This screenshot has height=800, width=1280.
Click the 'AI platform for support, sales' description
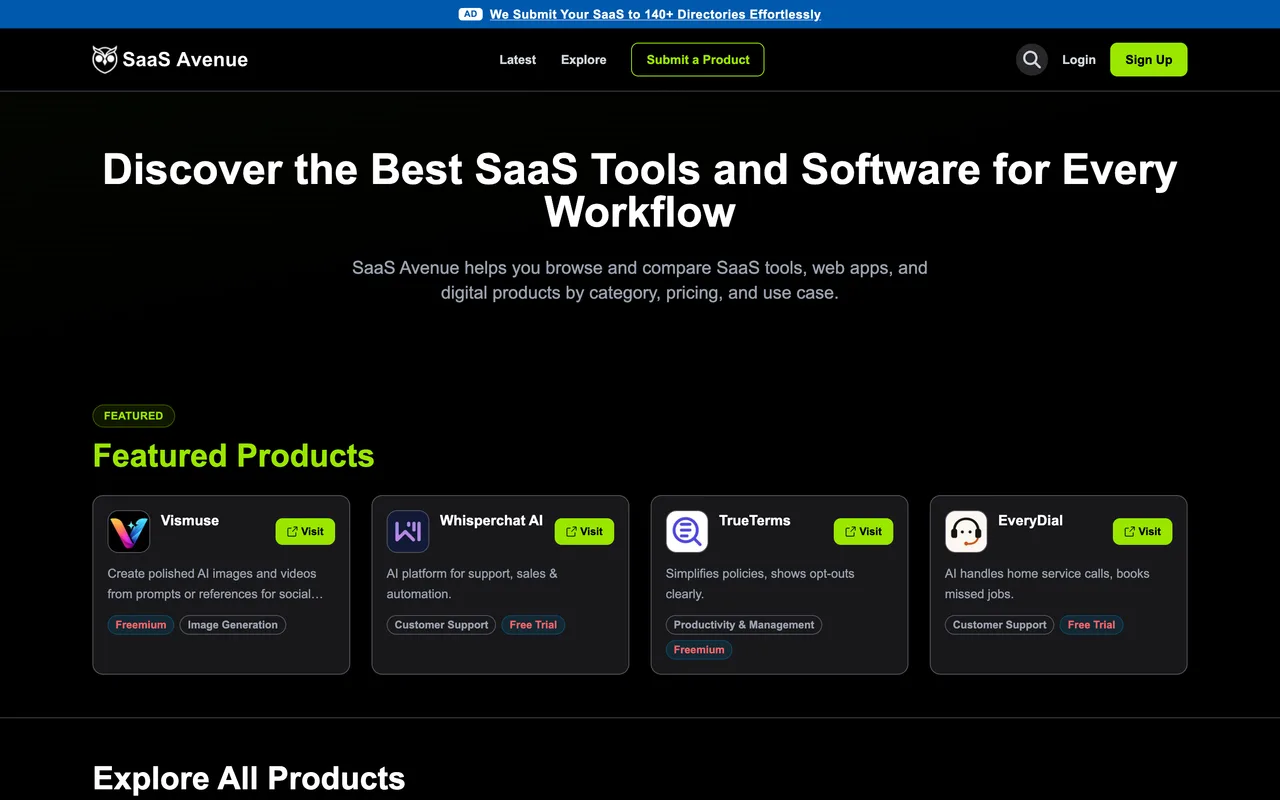click(472, 584)
